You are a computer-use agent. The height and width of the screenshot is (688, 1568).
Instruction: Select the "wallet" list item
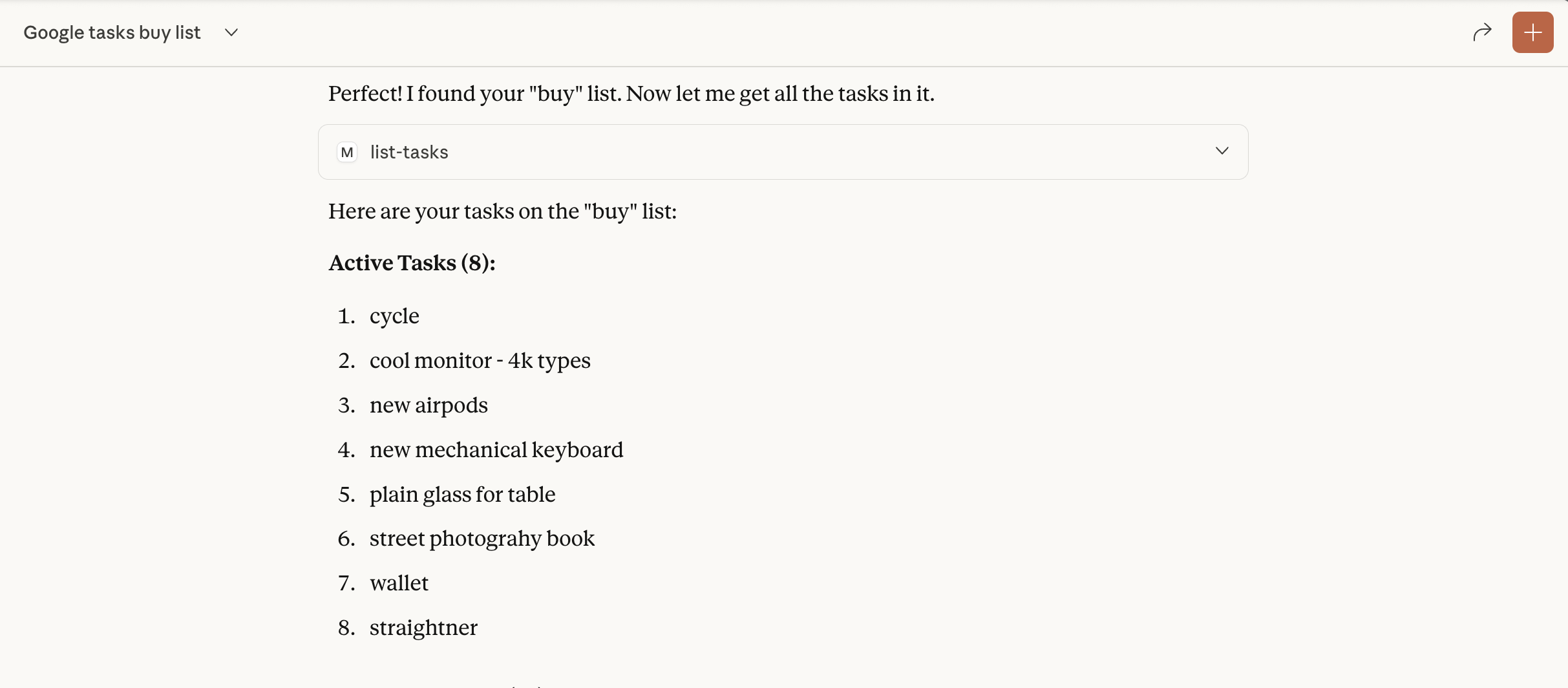coord(399,583)
